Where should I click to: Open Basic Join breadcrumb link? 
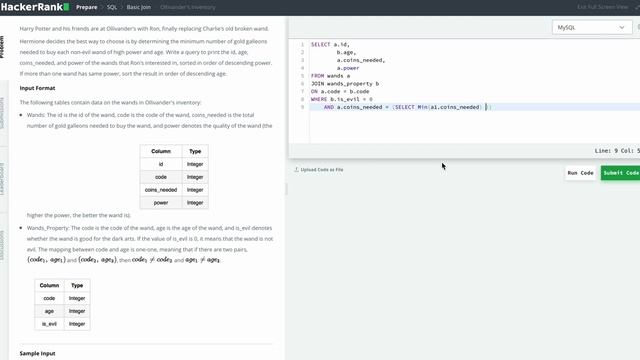pos(139,7)
